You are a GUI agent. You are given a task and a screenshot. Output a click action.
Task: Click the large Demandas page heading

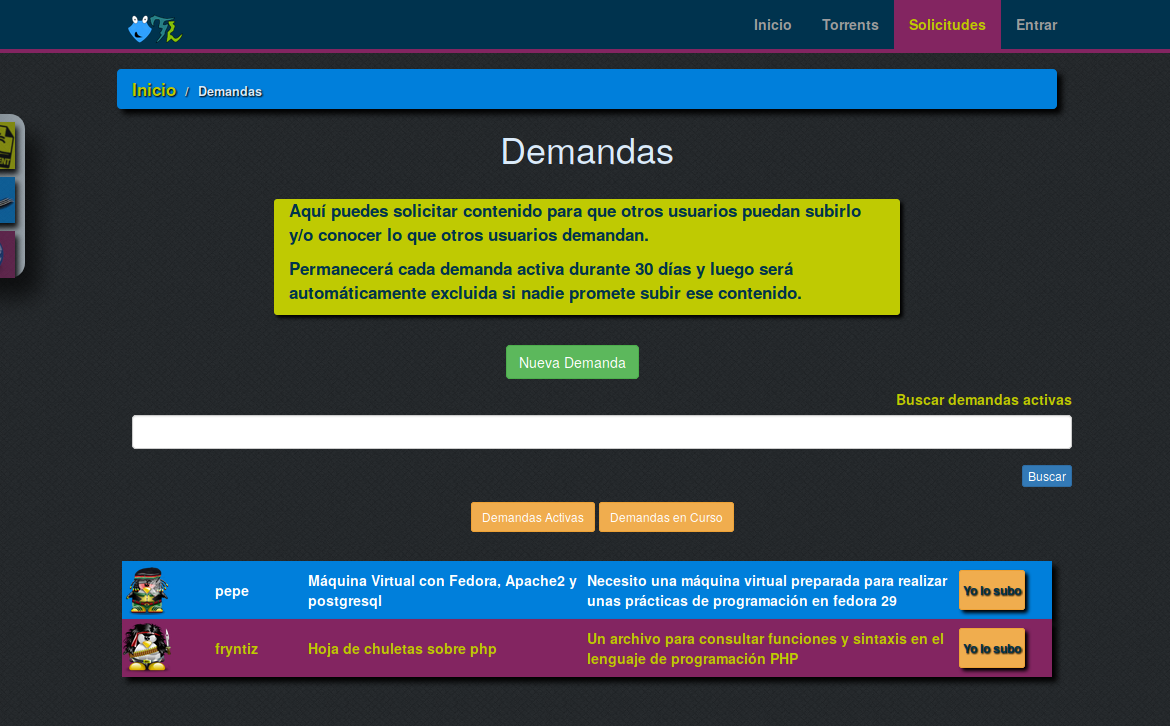coord(587,152)
